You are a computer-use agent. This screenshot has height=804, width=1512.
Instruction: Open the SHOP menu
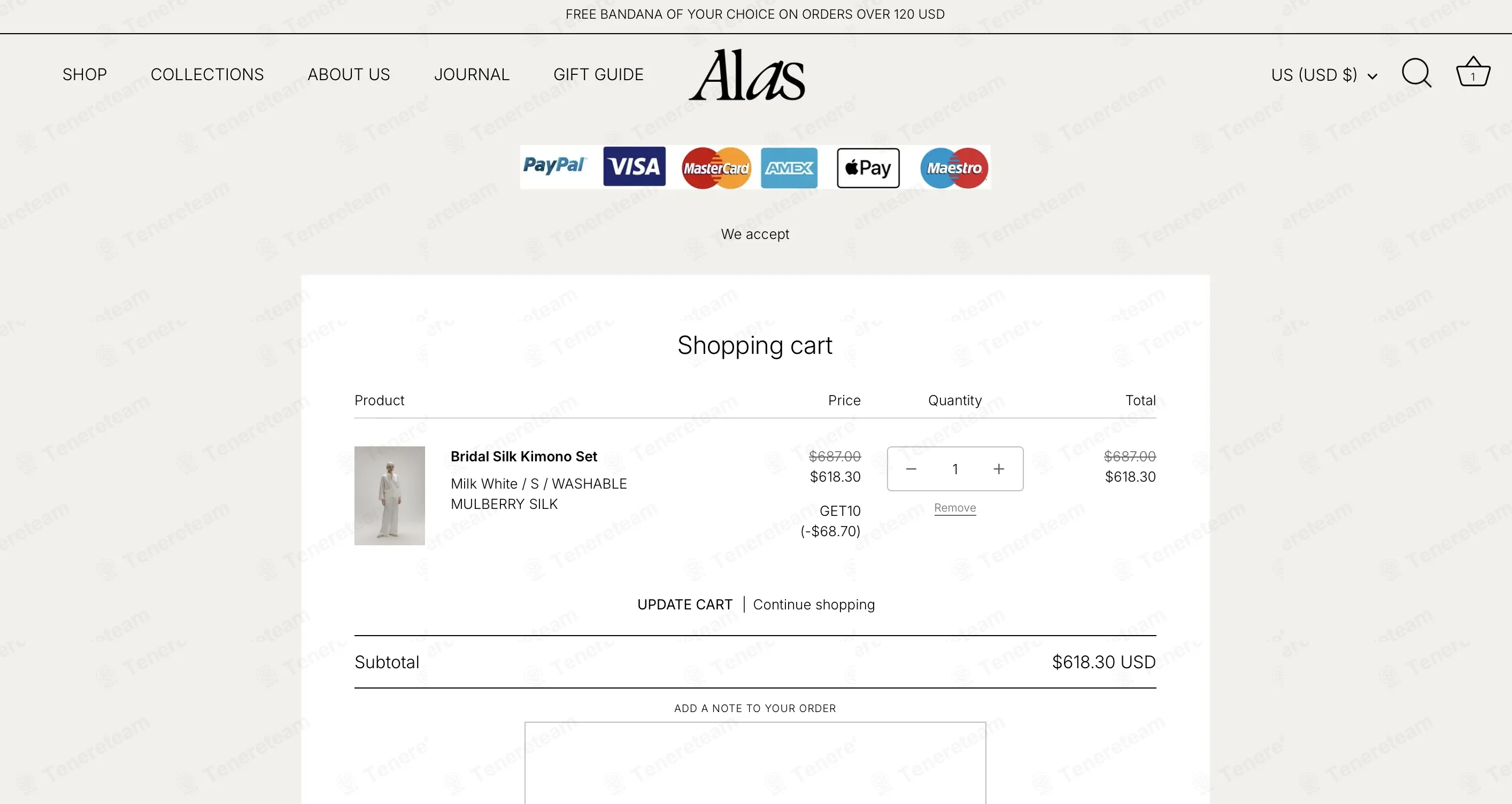click(x=84, y=74)
